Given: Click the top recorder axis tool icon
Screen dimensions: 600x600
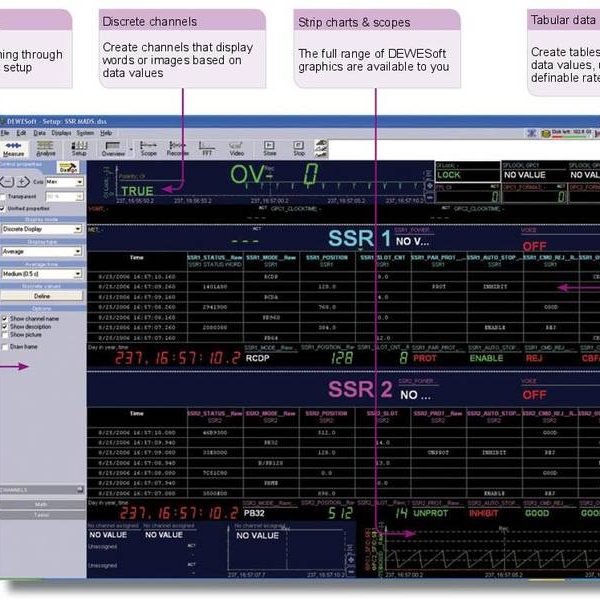Looking at the screenshot, I should 430,186.
